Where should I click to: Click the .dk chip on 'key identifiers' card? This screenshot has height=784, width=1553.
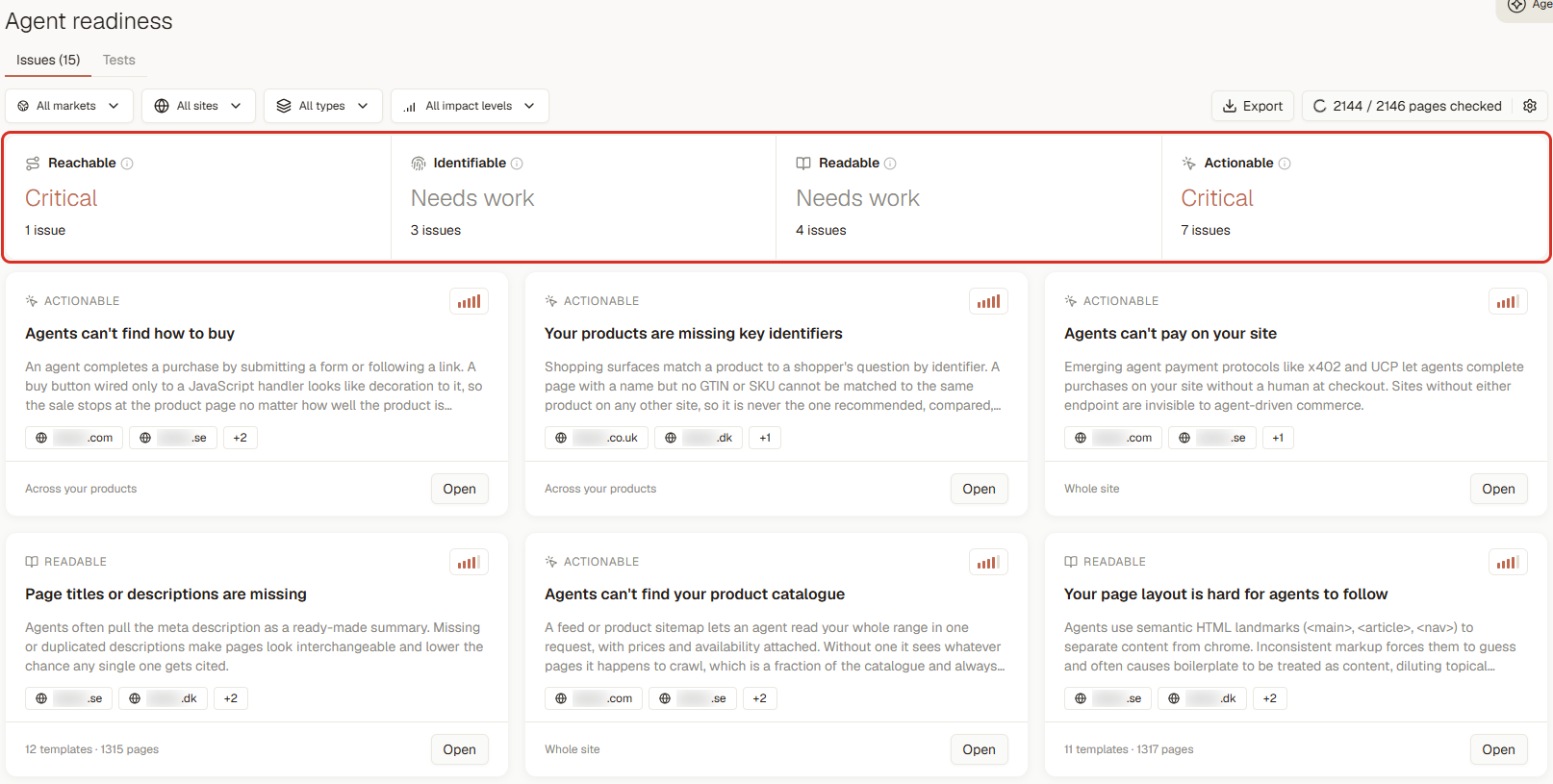pos(699,438)
